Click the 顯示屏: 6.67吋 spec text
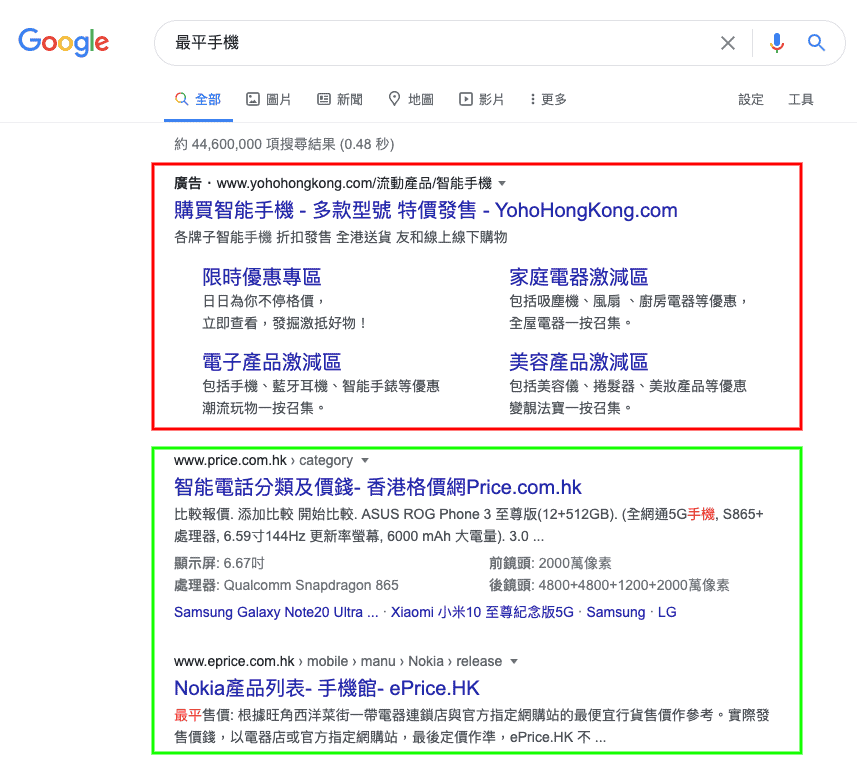The height and width of the screenshot is (768, 857). [219, 563]
